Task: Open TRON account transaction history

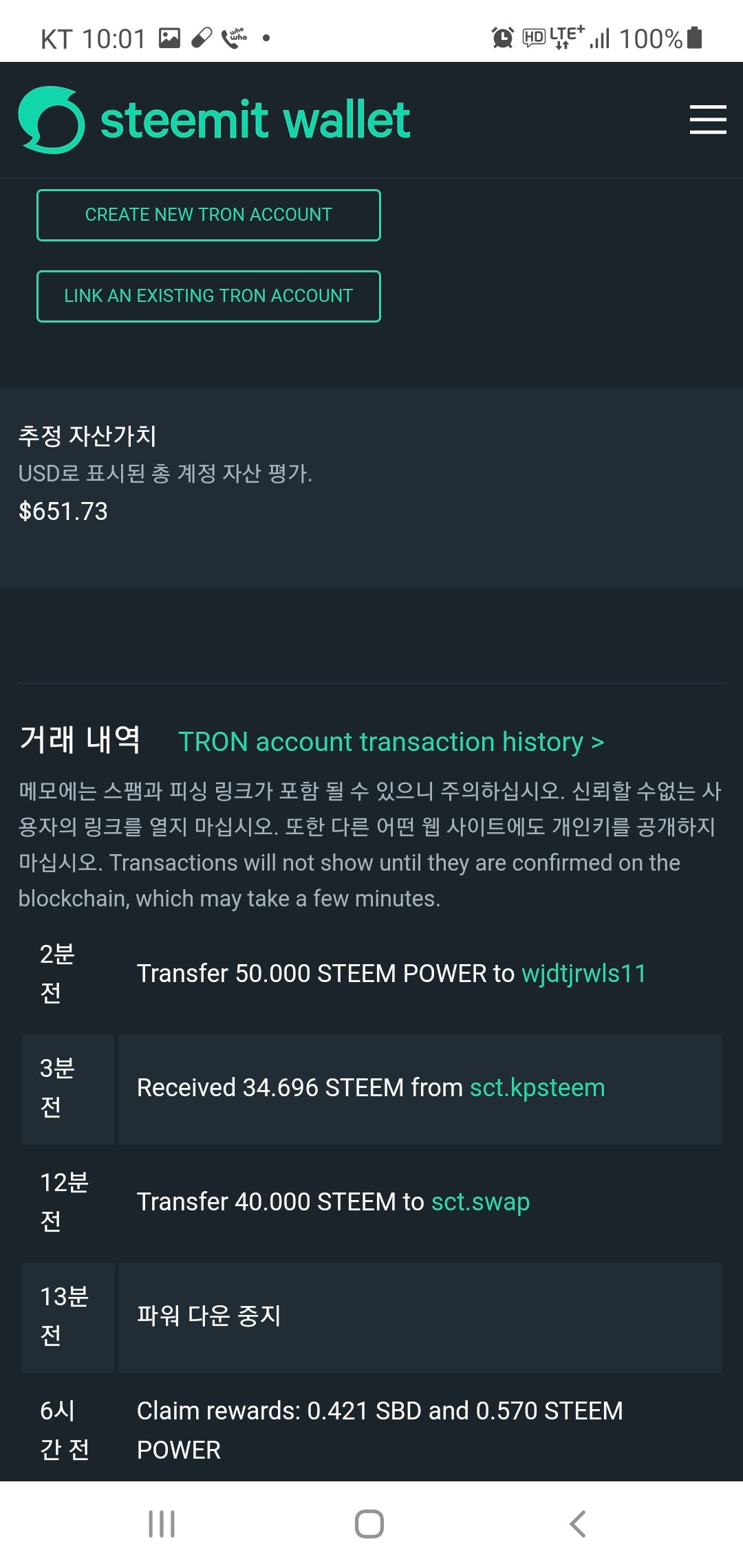Action: tap(391, 742)
